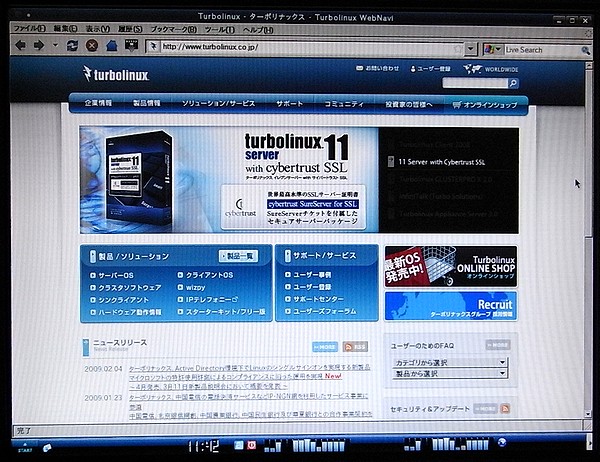Click the turbolinux 11 server box image

(139, 178)
